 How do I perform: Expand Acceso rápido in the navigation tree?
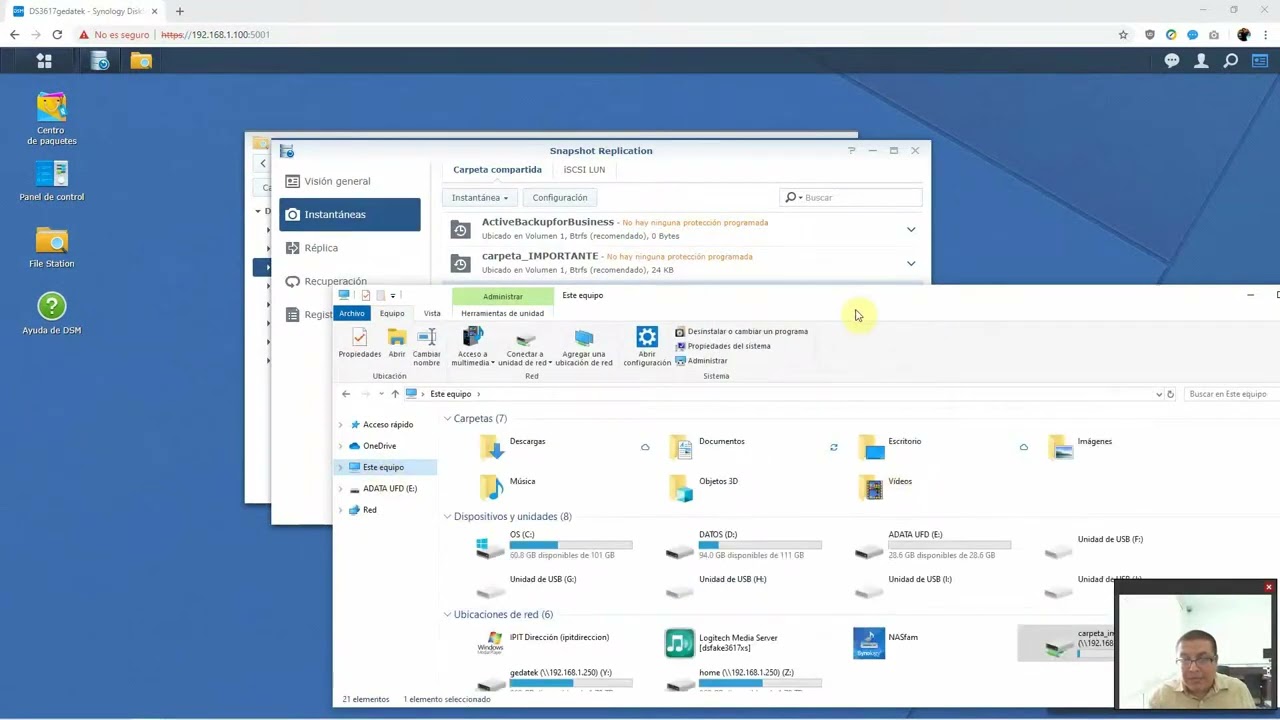coord(341,424)
